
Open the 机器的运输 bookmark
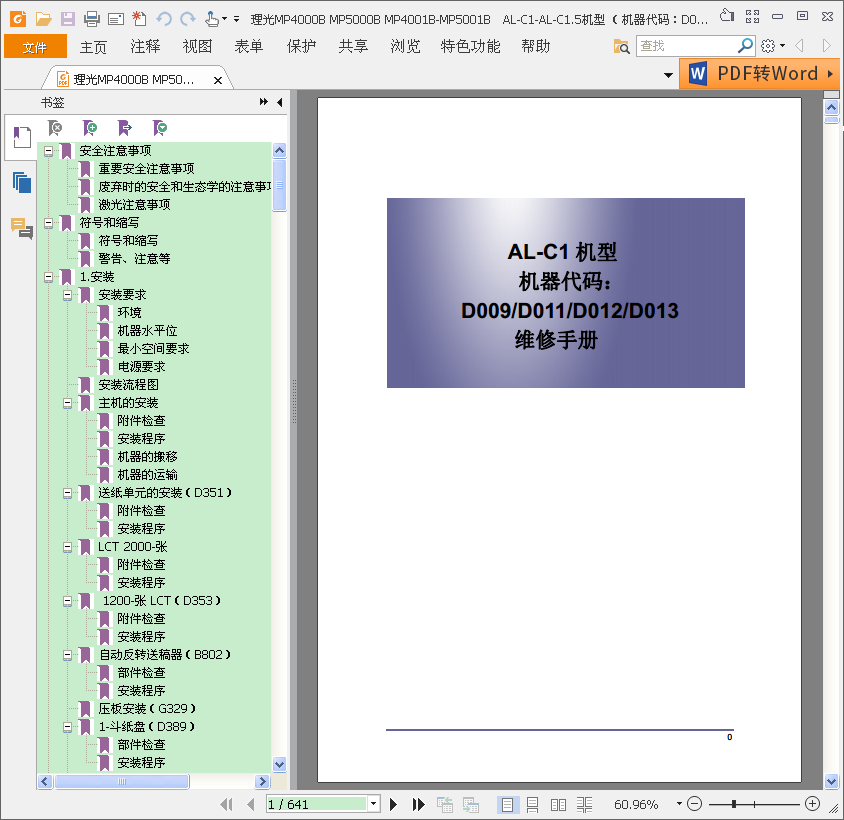tap(147, 475)
